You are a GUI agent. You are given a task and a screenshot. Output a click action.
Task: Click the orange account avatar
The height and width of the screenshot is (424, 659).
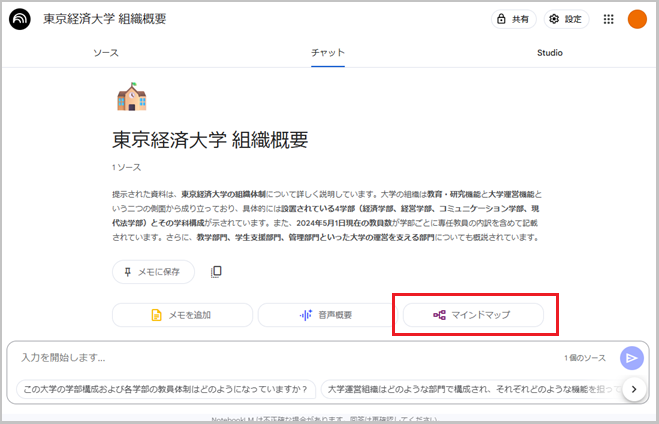coord(637,19)
